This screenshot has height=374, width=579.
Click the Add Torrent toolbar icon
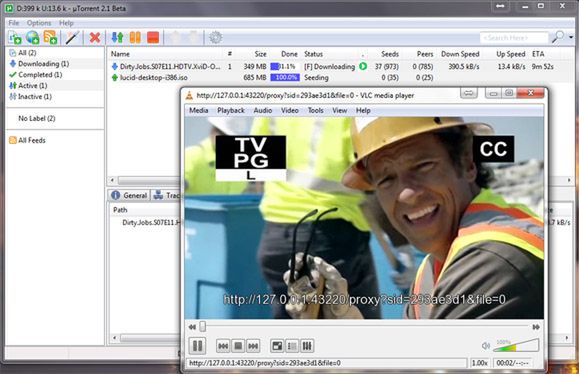click(15, 37)
